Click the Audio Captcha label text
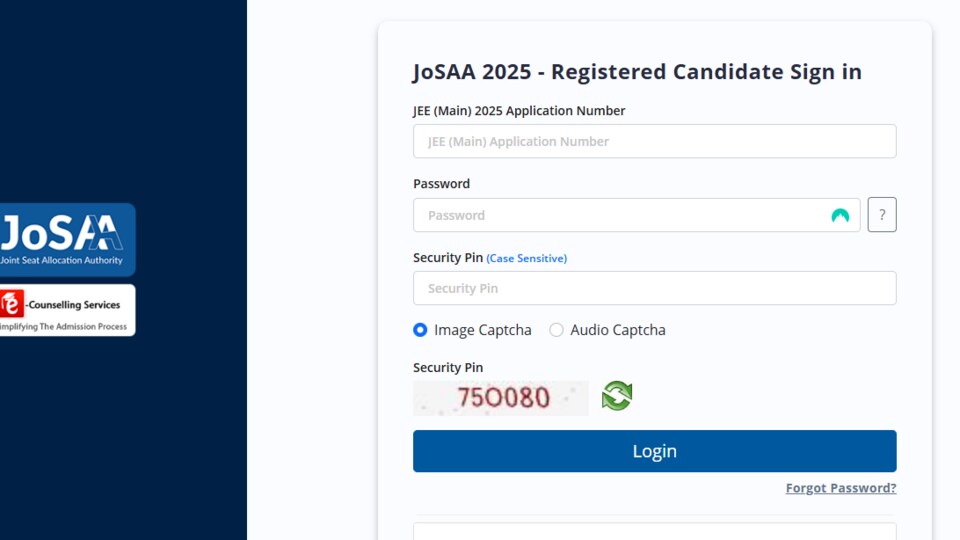Image resolution: width=960 pixels, height=540 pixels. pyautogui.click(x=618, y=330)
